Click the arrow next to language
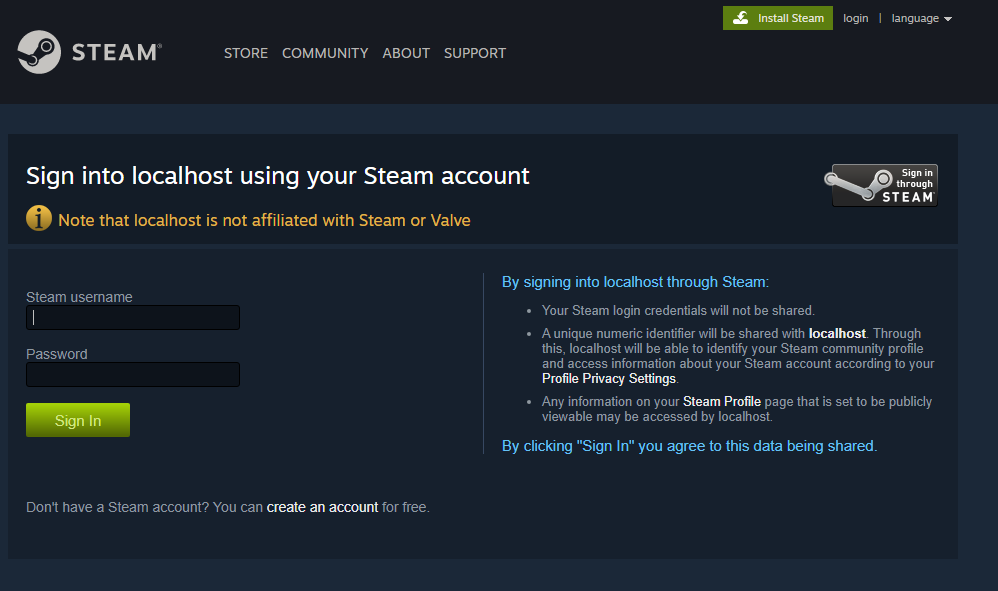Viewport: 998px width, 591px height. pyautogui.click(x=948, y=19)
